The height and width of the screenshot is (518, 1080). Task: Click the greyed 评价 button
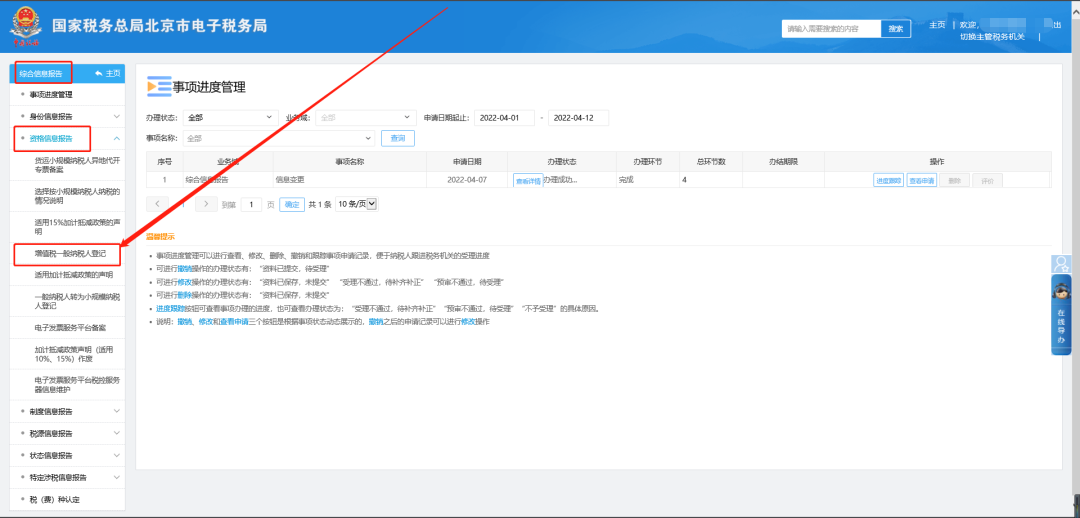coord(988,180)
